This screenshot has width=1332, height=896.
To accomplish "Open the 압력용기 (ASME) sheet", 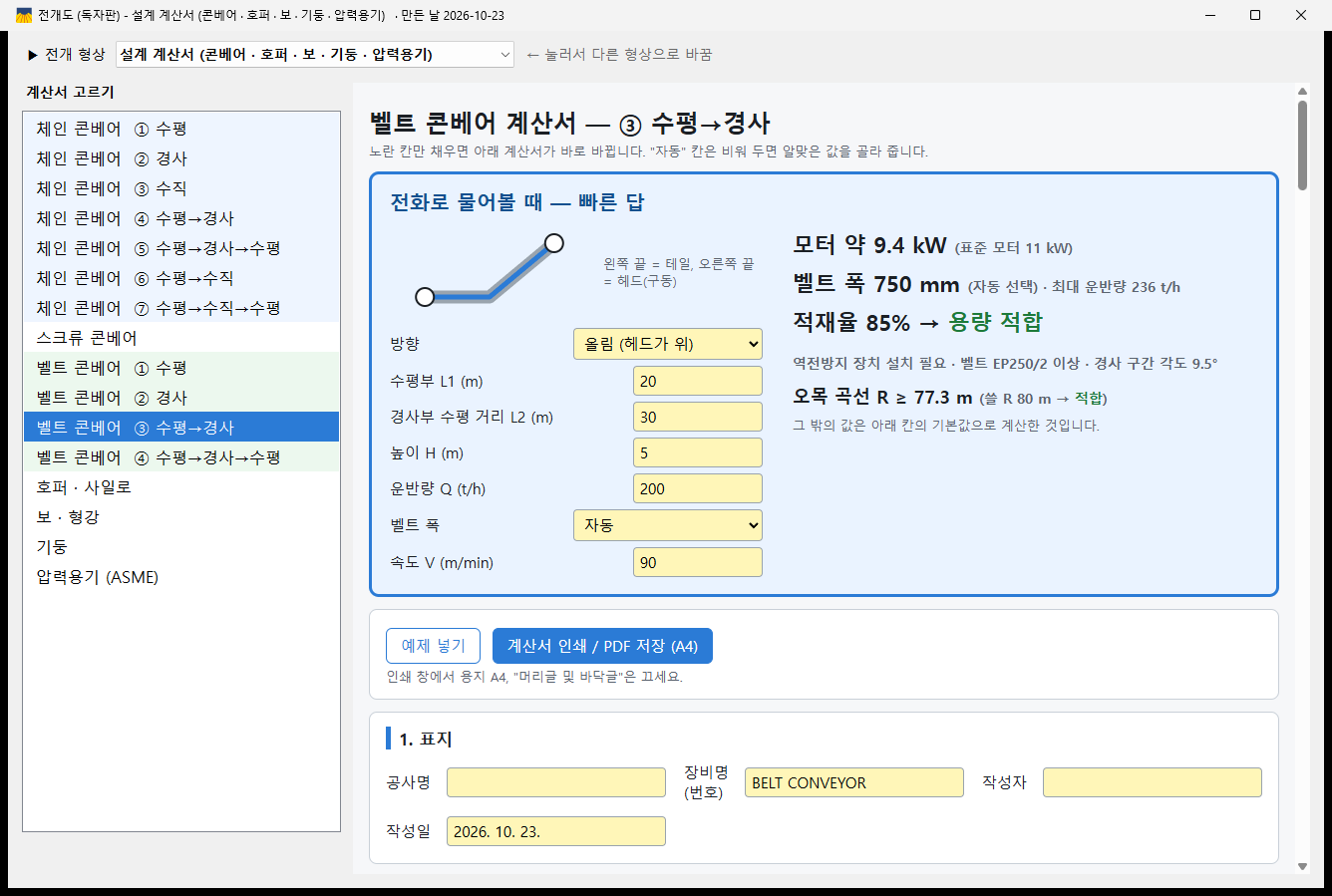I will (181, 577).
